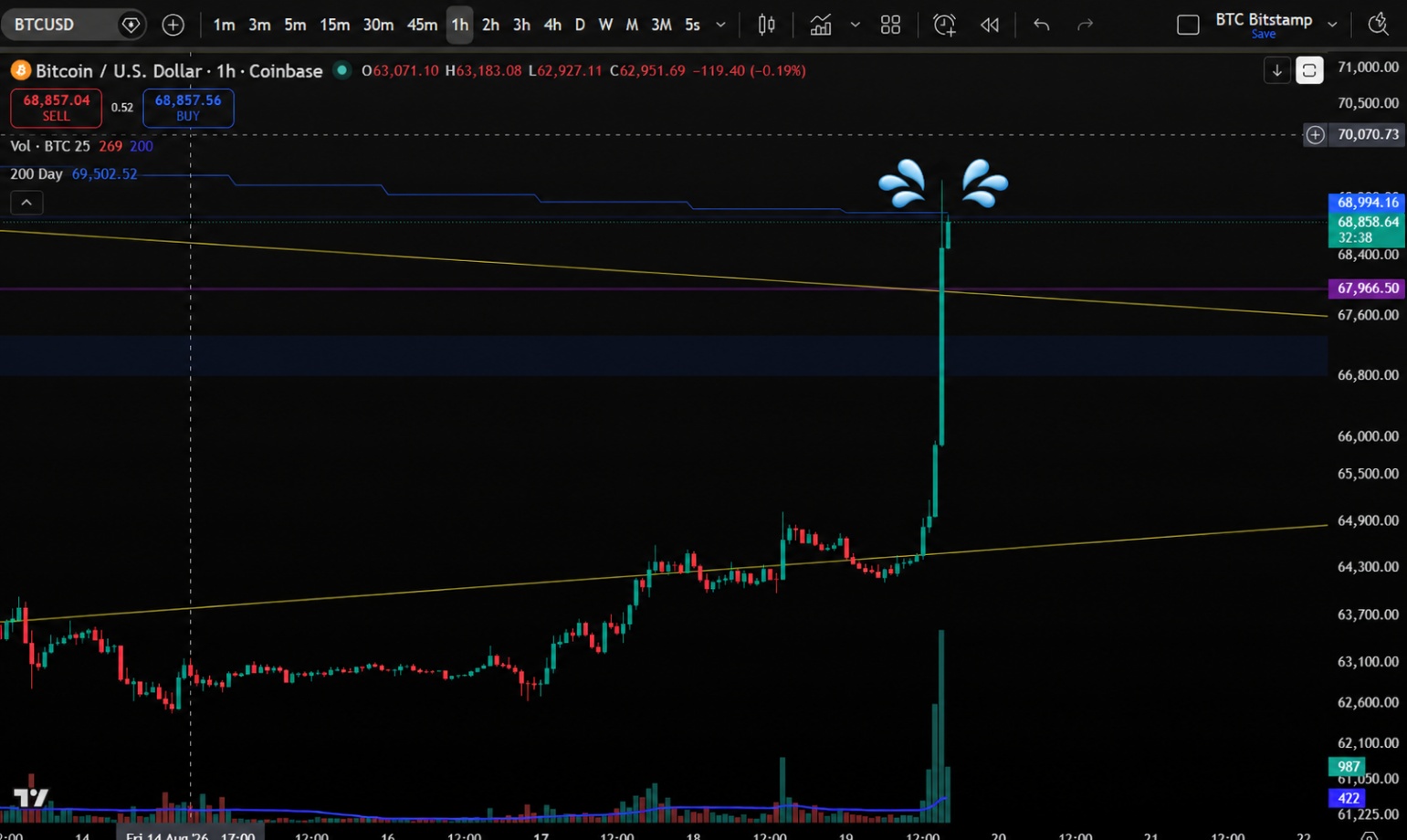Viewport: 1407px width, 840px height.
Task: Click the purple 67,966.50 price line label
Action: [x=1366, y=289]
